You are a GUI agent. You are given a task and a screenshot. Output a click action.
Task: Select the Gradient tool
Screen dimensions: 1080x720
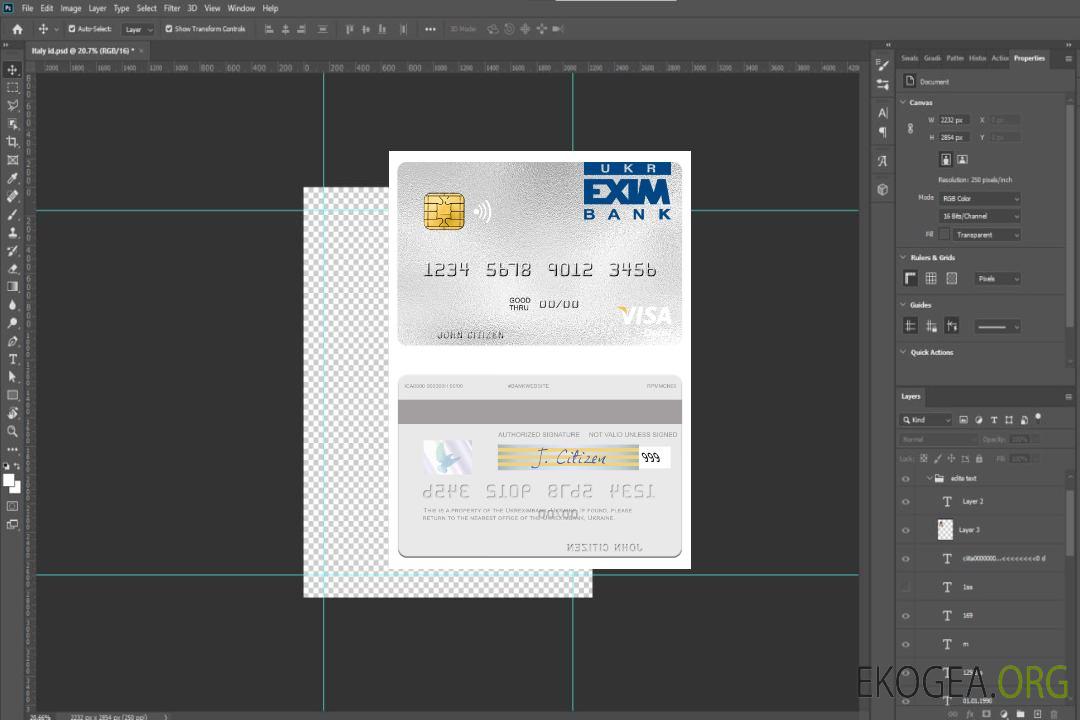[12, 287]
